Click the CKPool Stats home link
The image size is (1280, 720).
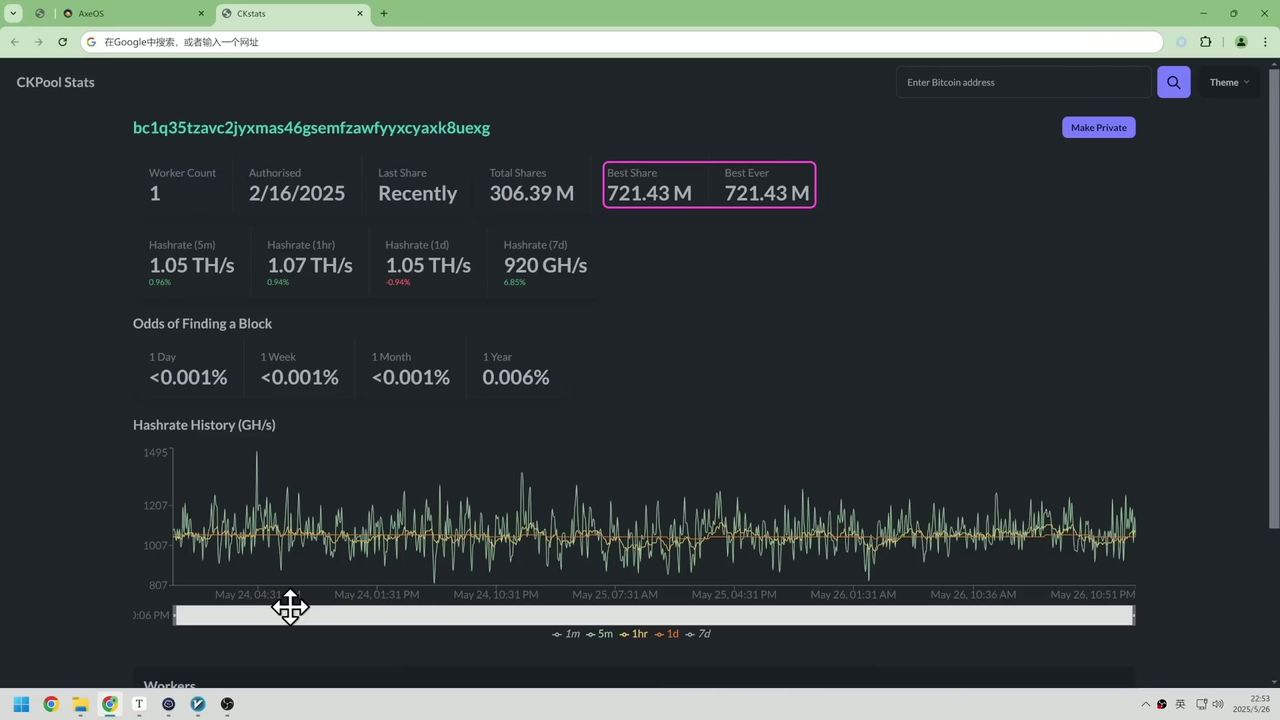point(55,82)
